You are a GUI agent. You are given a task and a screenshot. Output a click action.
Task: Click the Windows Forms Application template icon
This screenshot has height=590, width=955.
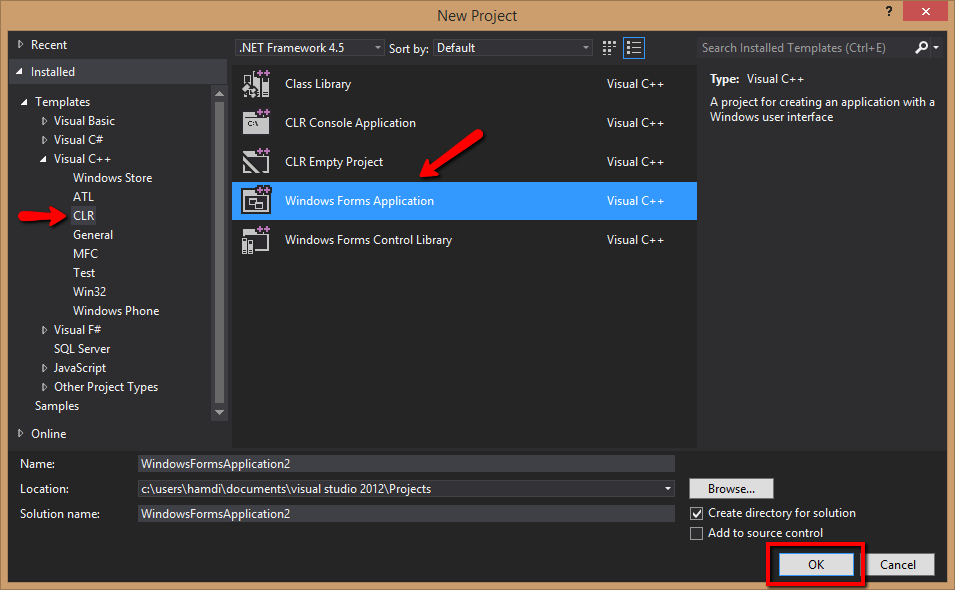pyautogui.click(x=256, y=200)
